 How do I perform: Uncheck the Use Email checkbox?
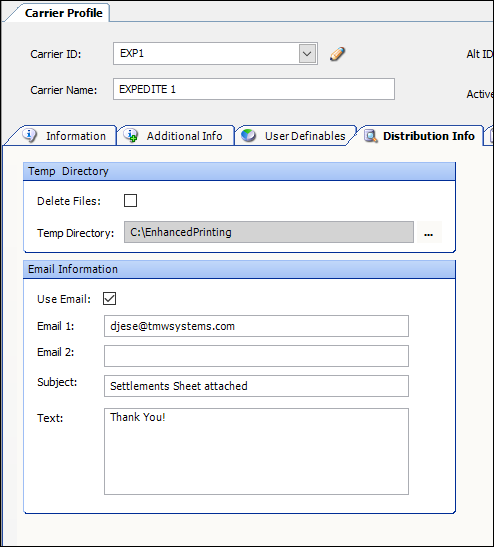pyautogui.click(x=110, y=299)
